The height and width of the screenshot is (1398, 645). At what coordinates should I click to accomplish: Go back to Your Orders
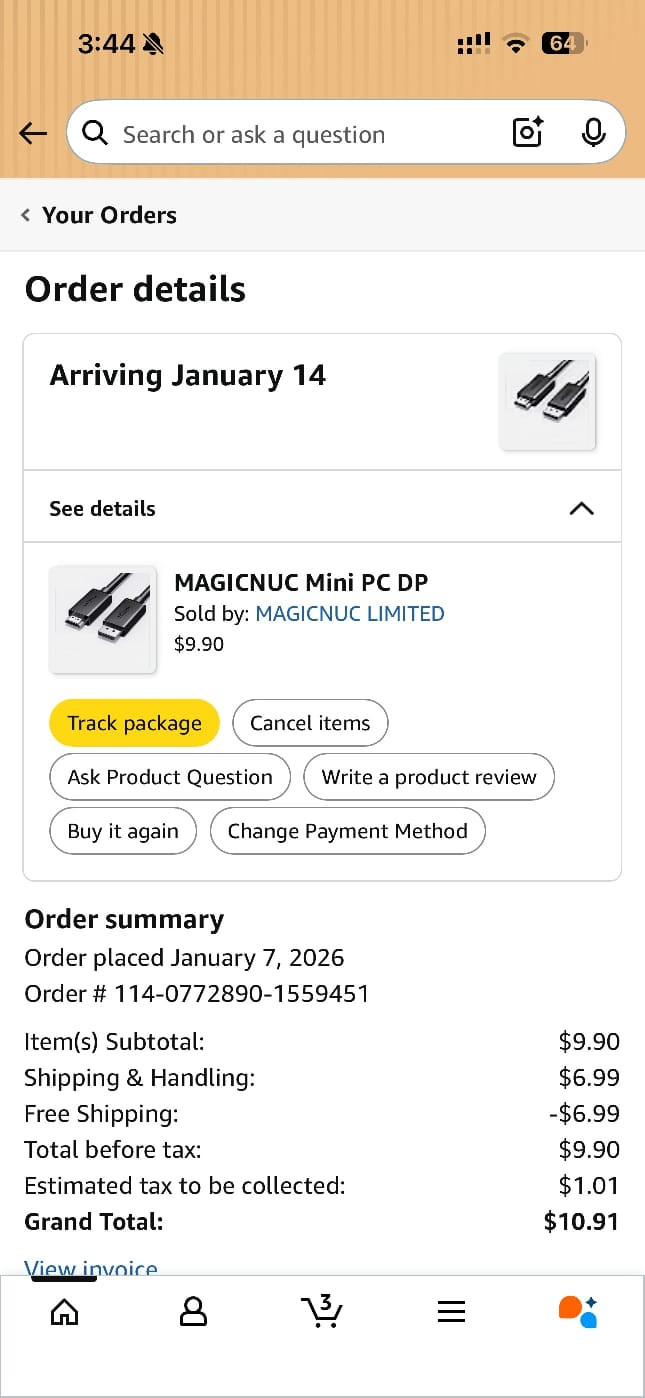tap(99, 215)
